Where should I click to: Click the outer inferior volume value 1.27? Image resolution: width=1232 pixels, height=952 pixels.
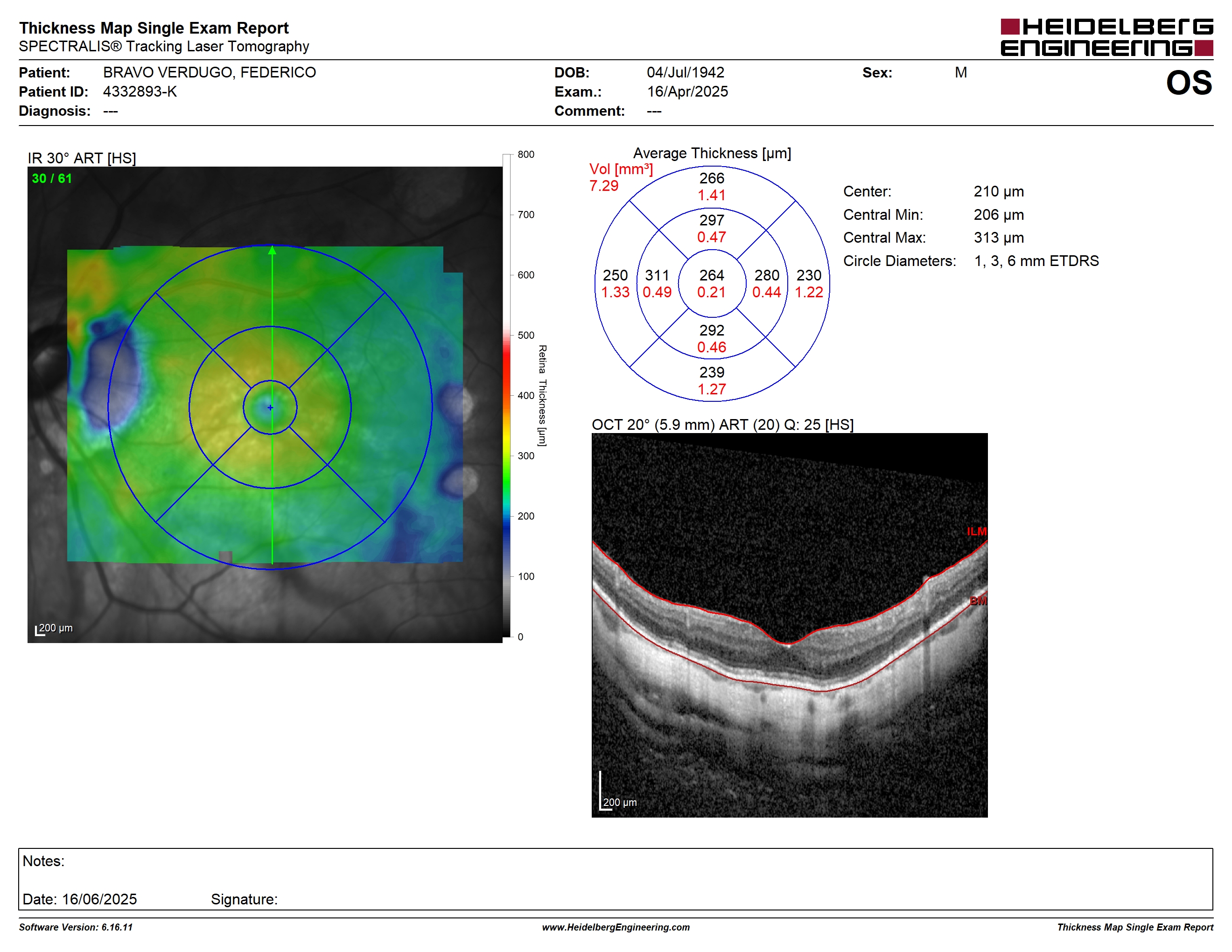point(711,389)
